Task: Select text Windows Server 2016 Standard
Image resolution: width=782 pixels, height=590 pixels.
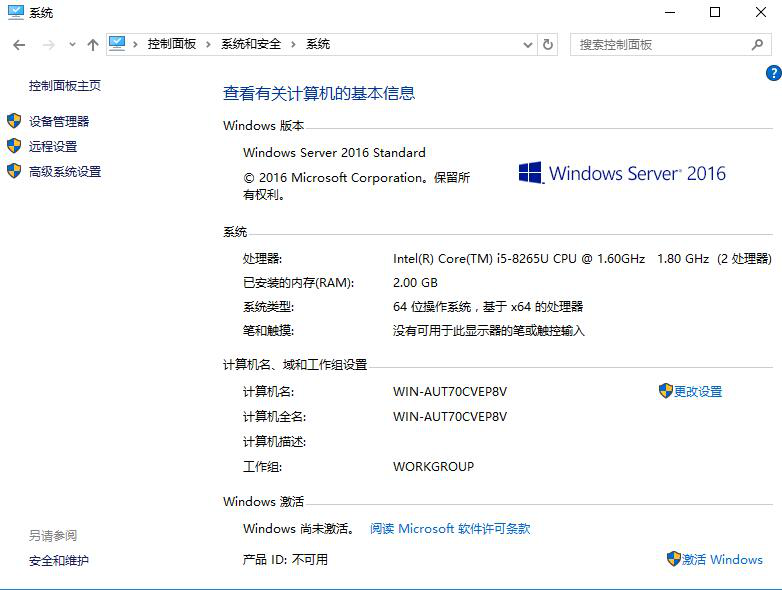Action: (334, 153)
